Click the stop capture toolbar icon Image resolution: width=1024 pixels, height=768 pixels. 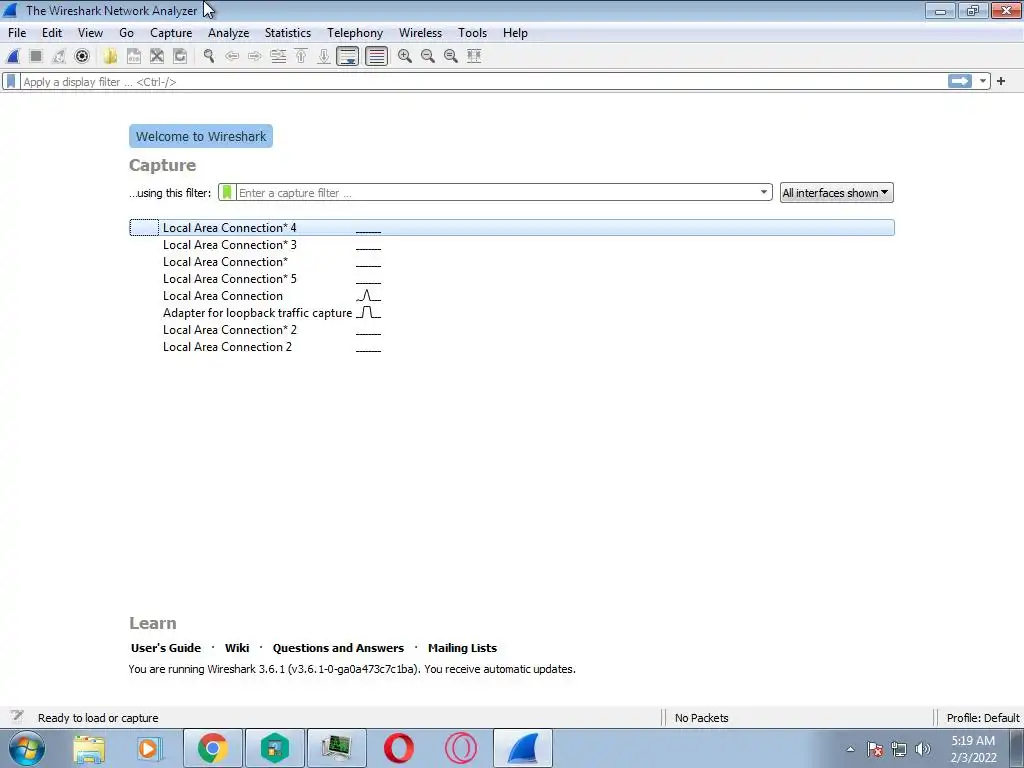click(36, 56)
